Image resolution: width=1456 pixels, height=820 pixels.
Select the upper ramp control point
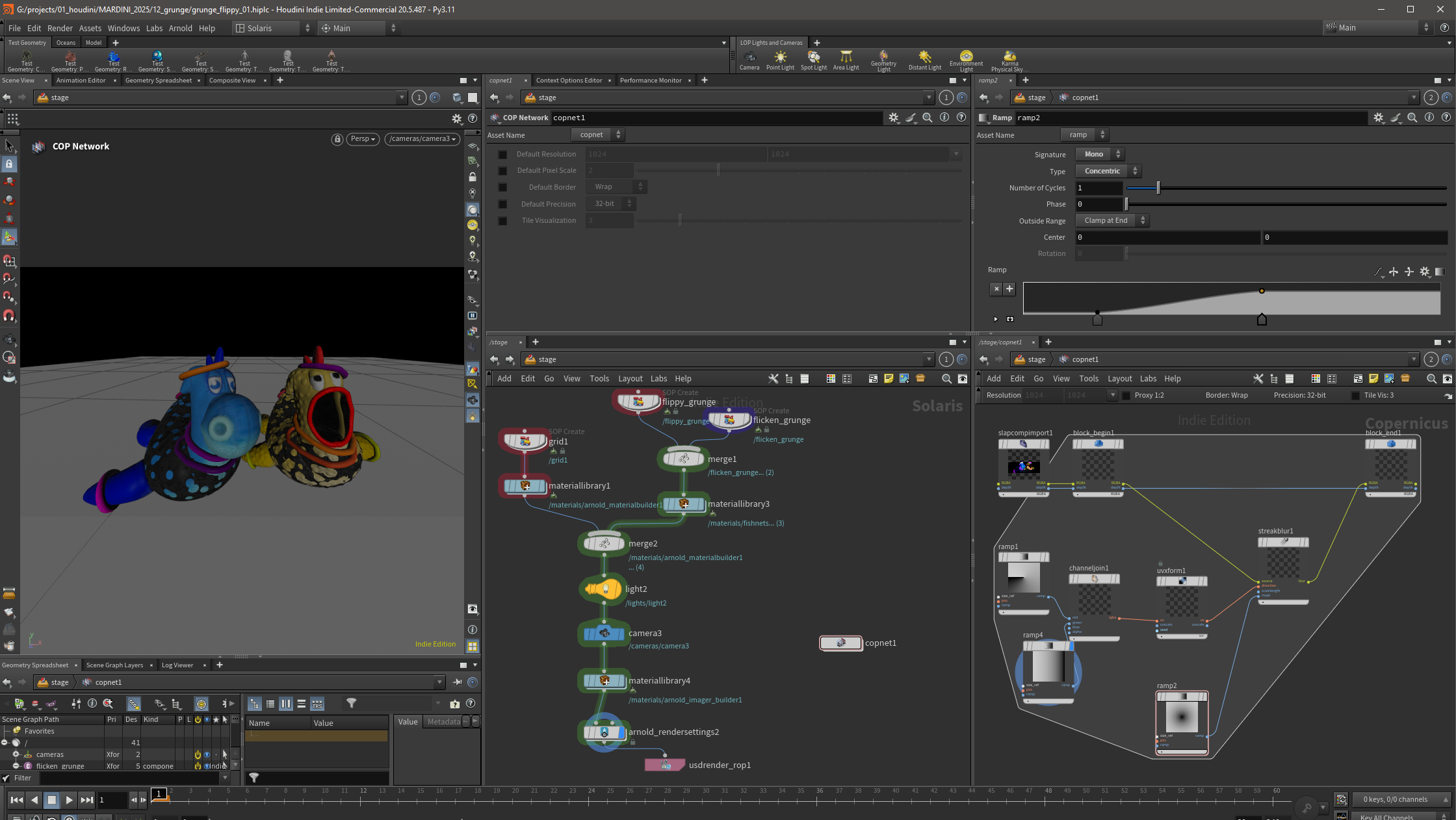pyautogui.click(x=1262, y=290)
